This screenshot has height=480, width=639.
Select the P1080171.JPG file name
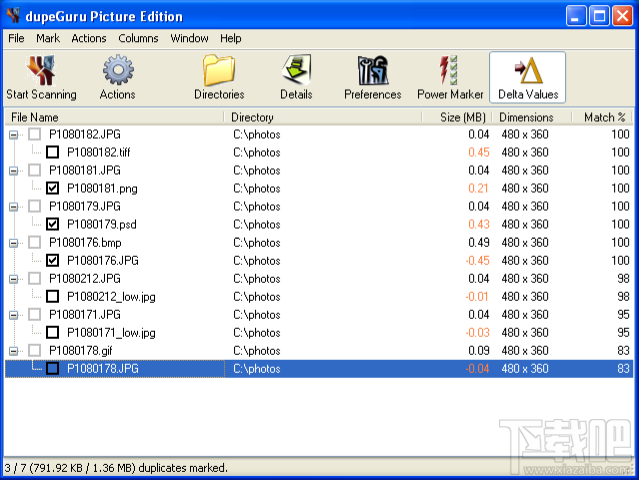pos(85,315)
